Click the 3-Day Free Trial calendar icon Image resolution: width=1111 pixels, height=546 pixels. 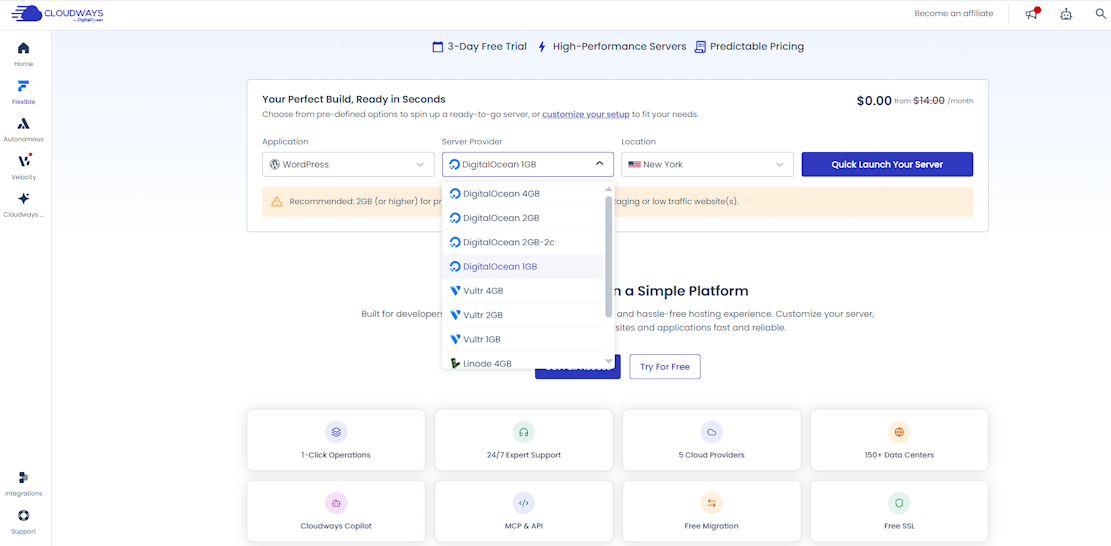click(x=438, y=47)
